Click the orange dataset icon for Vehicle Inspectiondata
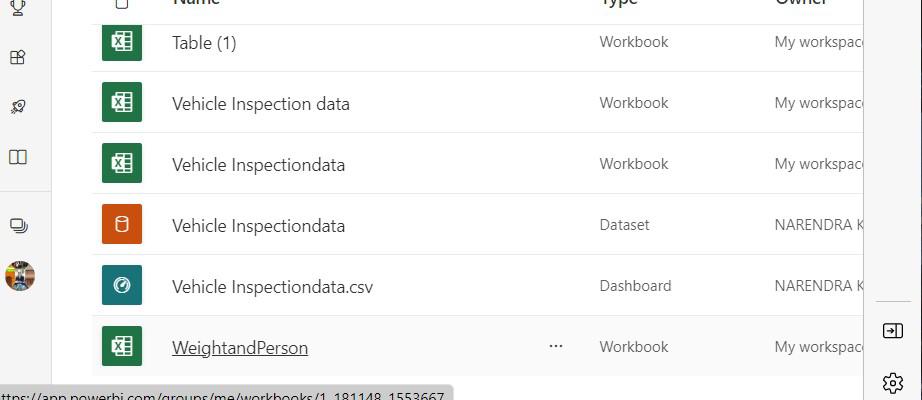 coord(122,225)
